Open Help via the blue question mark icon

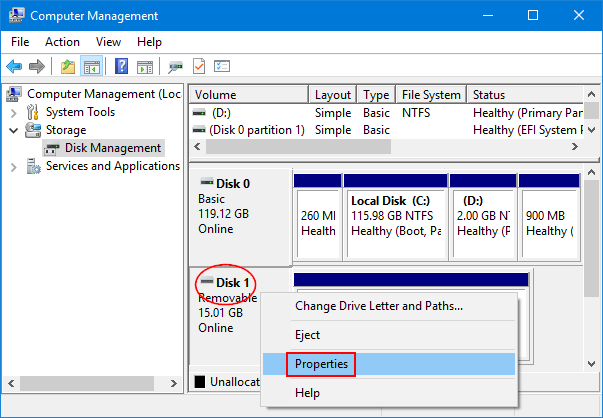click(x=122, y=67)
